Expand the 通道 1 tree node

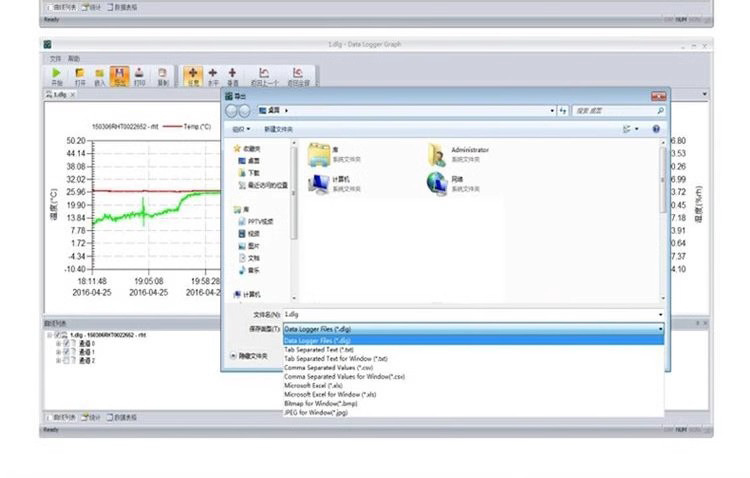[x=58, y=352]
